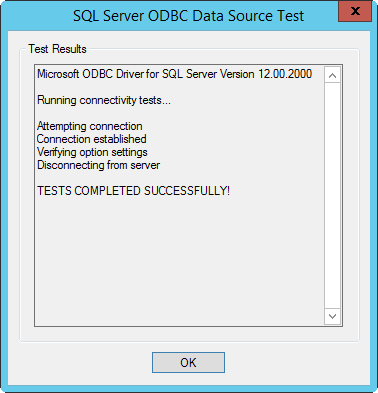Click the "Connection established" line

point(92,139)
